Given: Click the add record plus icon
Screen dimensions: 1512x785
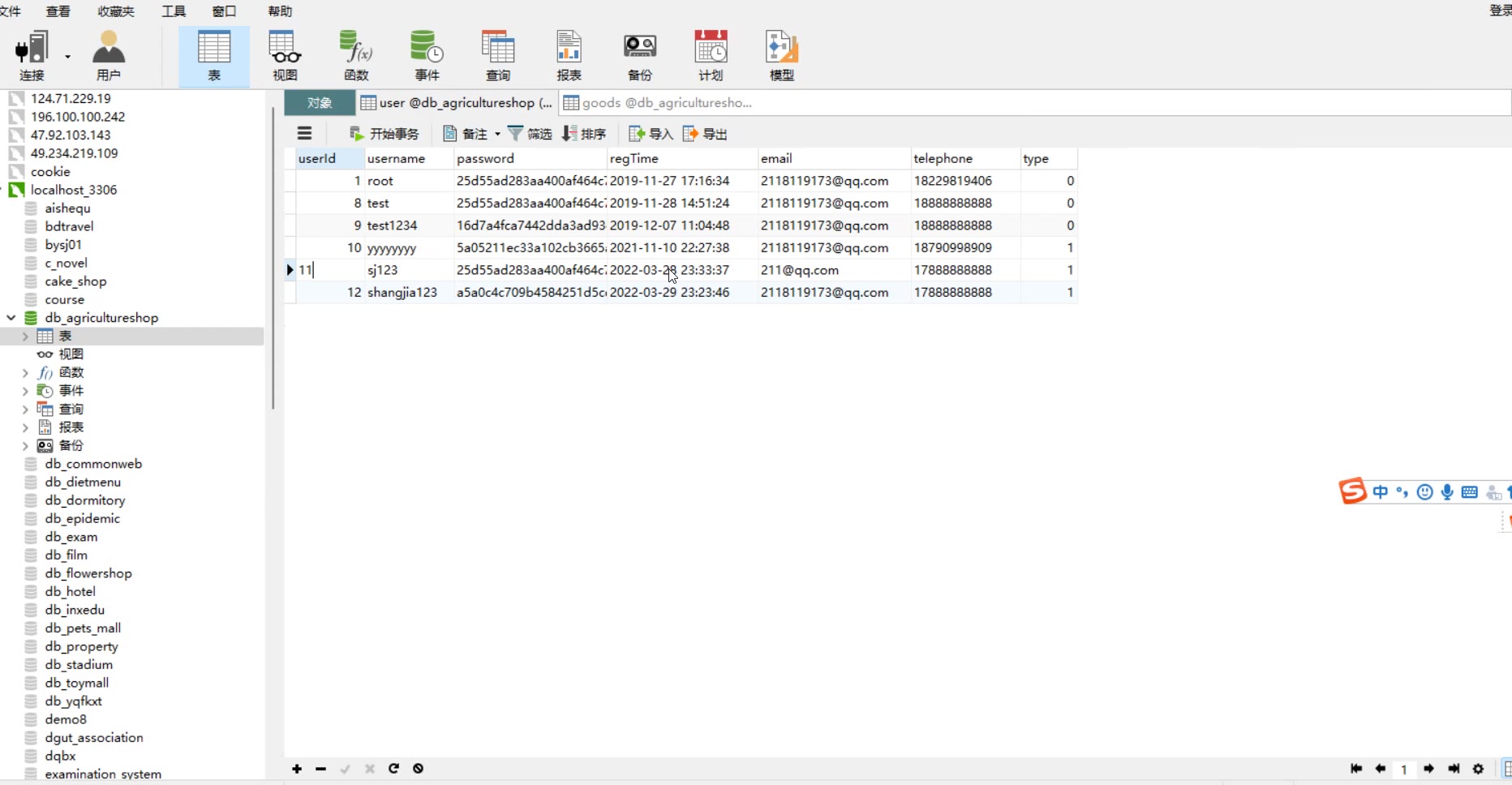Looking at the screenshot, I should (297, 769).
